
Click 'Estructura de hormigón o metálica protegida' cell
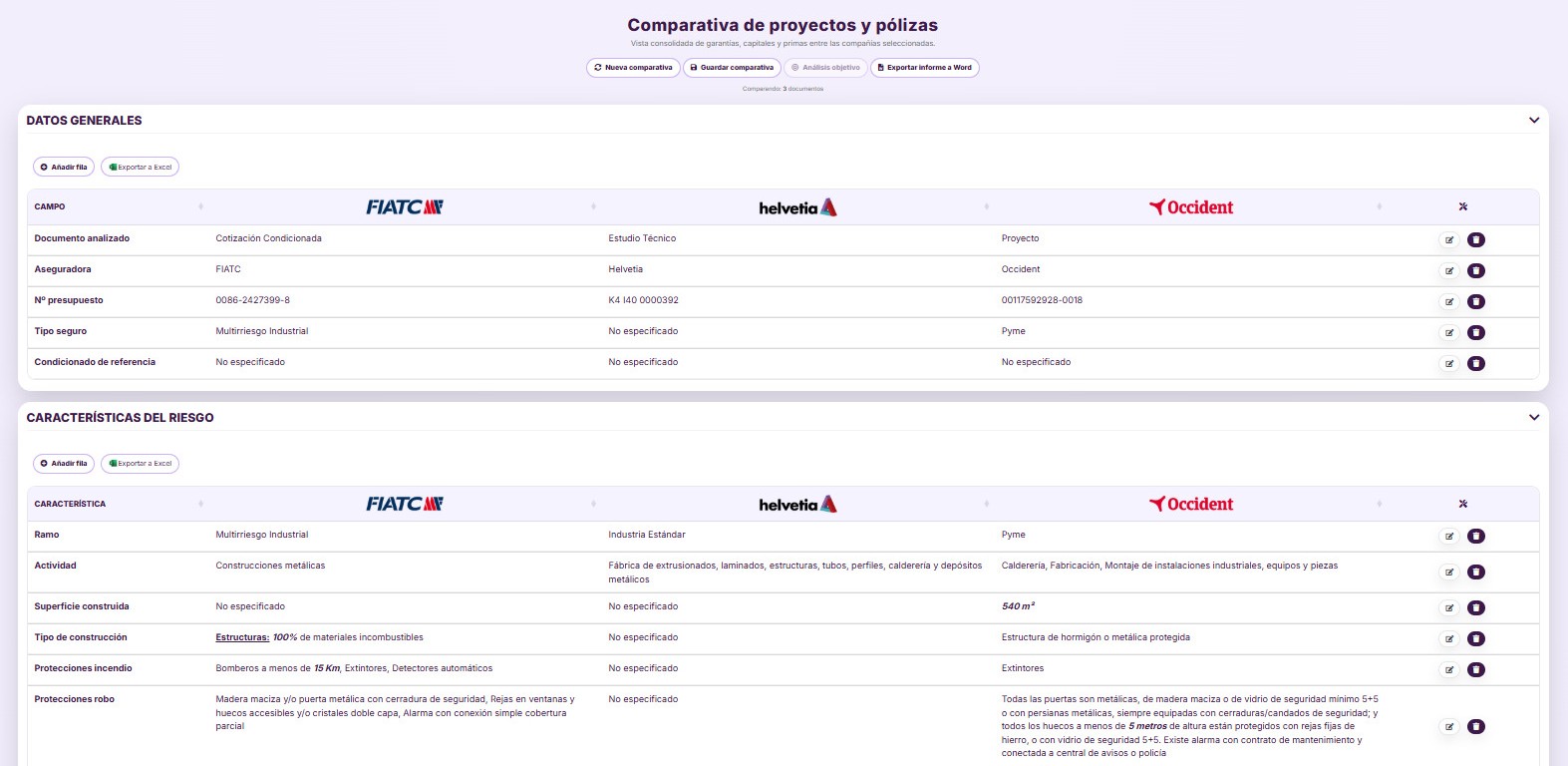1096,637
